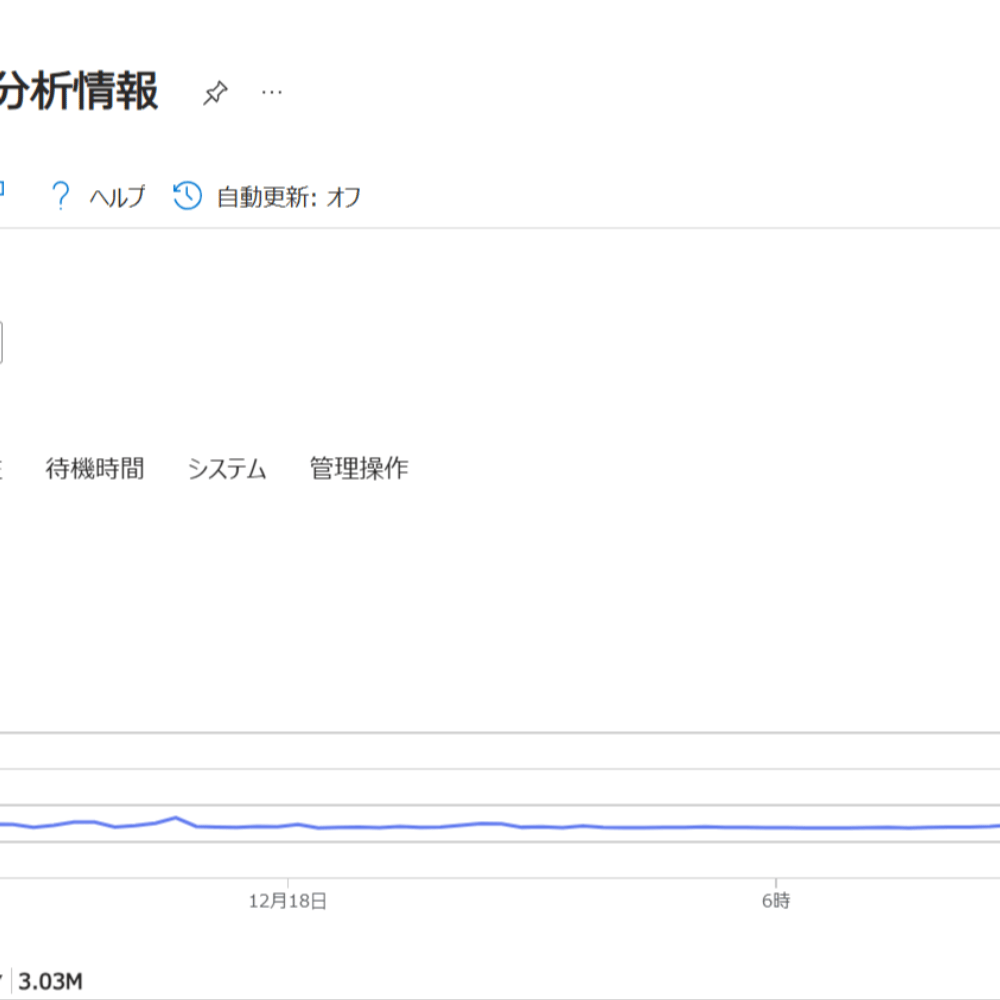Switch to the 待機時間 tab

coord(95,468)
